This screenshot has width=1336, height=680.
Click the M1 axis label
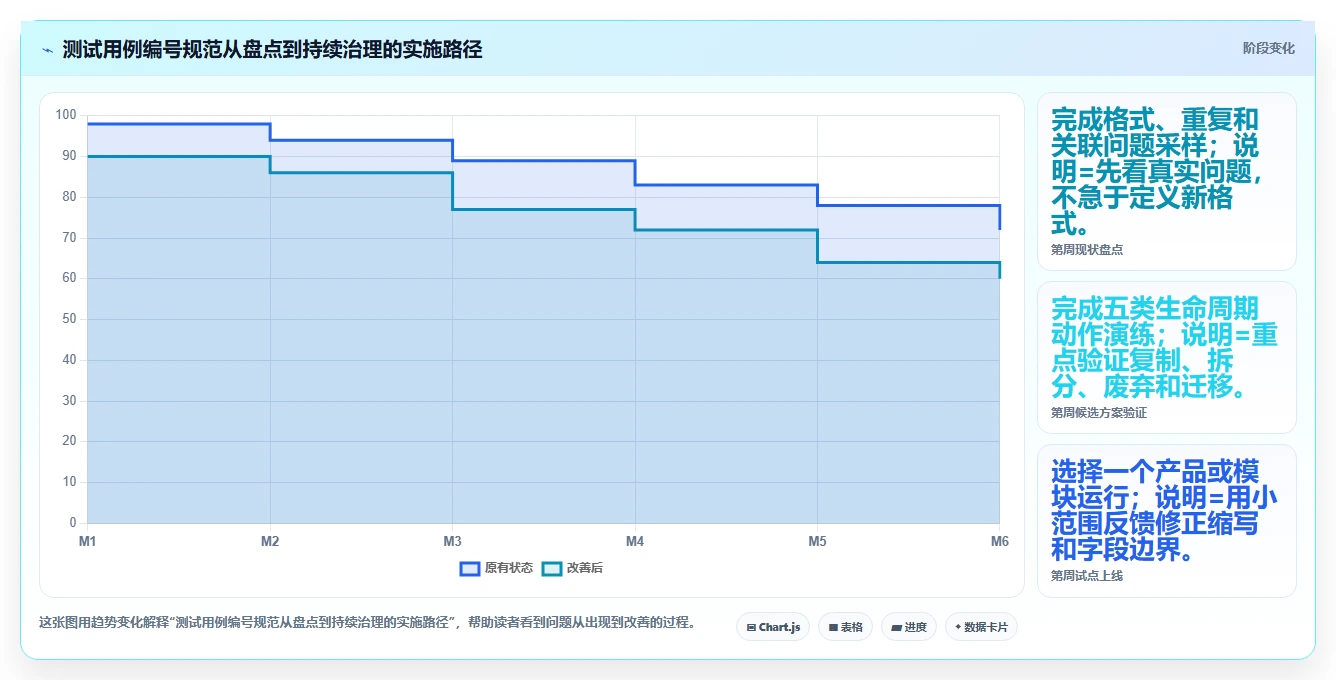click(88, 541)
